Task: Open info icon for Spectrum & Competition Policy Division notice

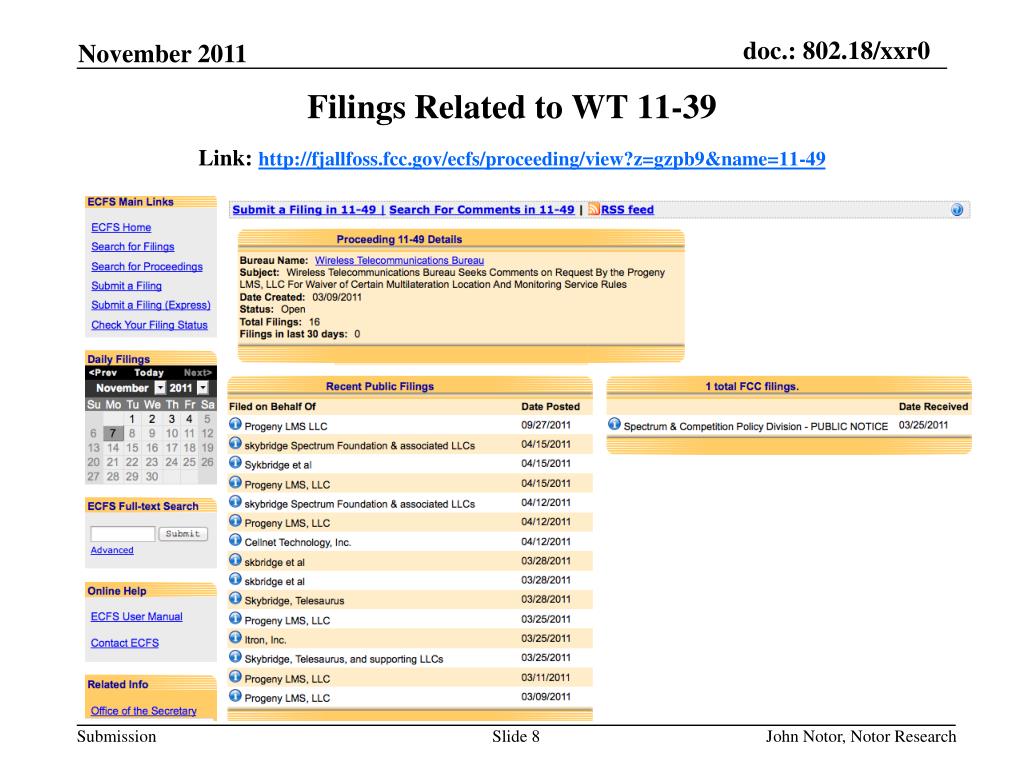Action: point(614,424)
